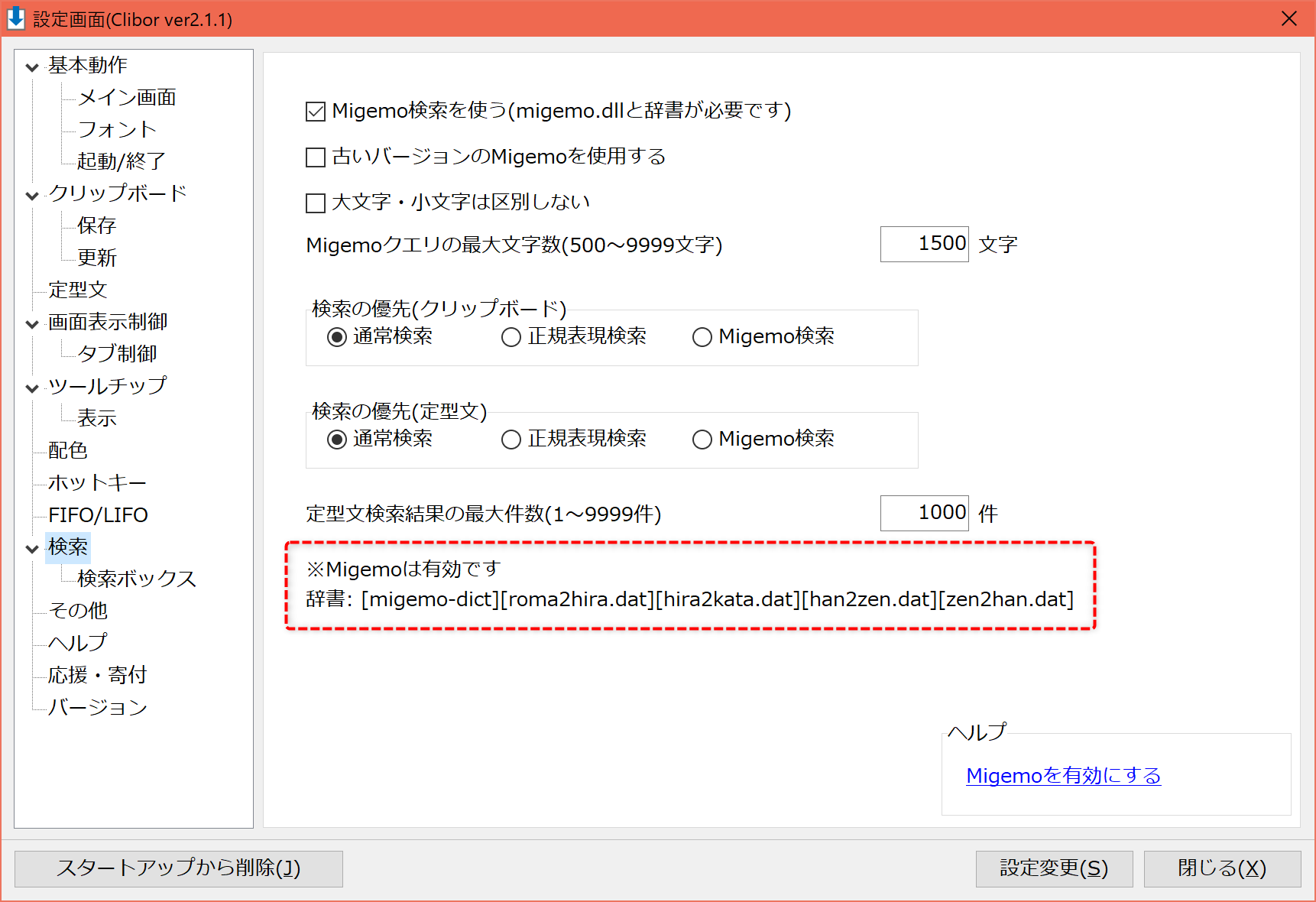Screen dimensions: 1316x902
Task: Click the Migemoクエリ max characters field
Action: [x=924, y=244]
